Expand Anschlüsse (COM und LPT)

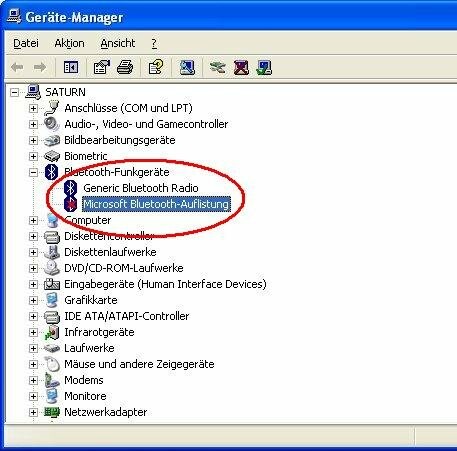[33, 108]
